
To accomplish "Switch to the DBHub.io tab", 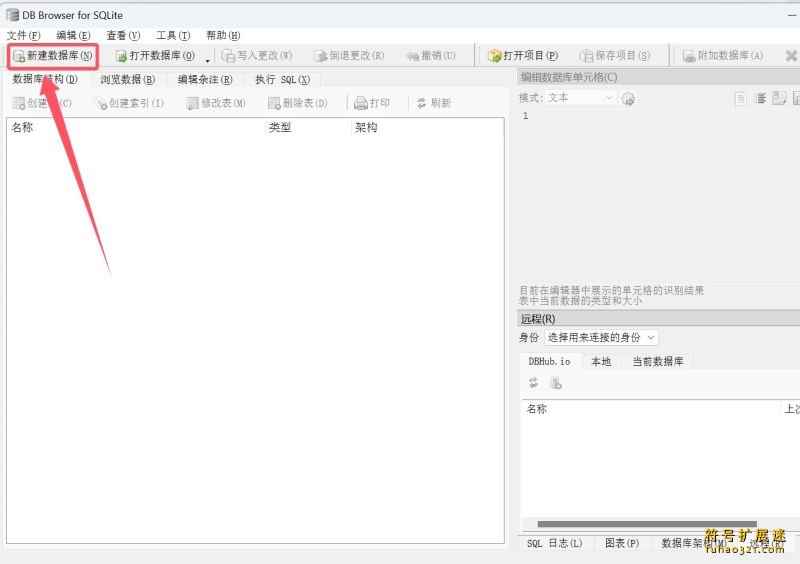I will [549, 361].
